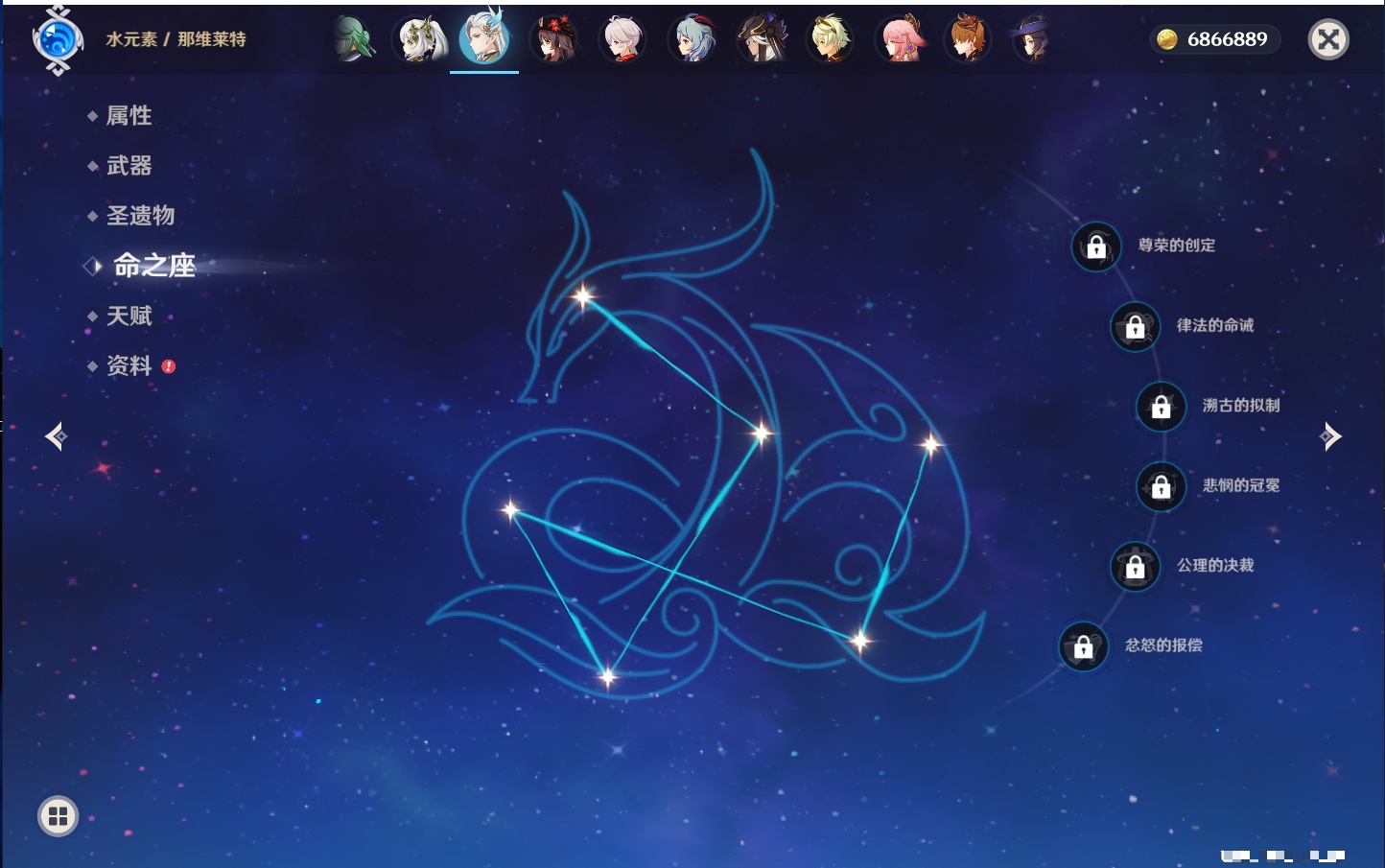
Task: Click the lock icon beside 律法的命诫
Action: (x=1135, y=327)
